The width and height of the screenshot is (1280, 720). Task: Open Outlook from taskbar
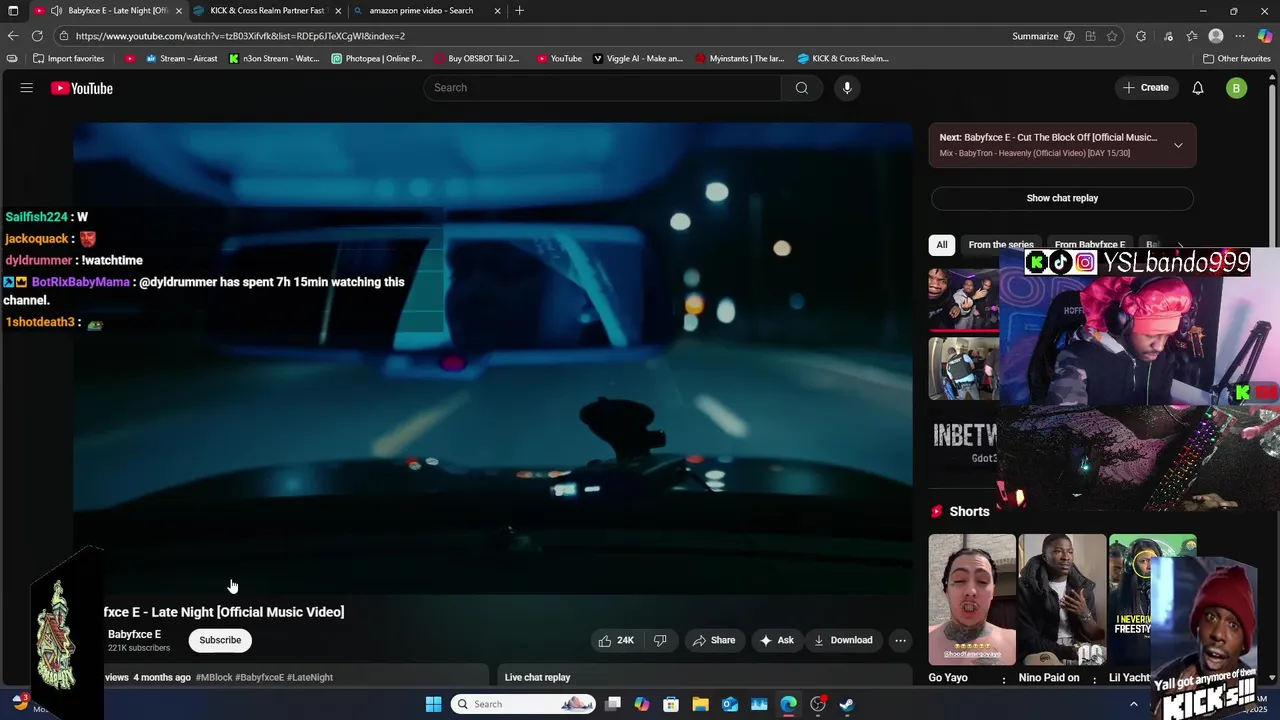point(730,704)
